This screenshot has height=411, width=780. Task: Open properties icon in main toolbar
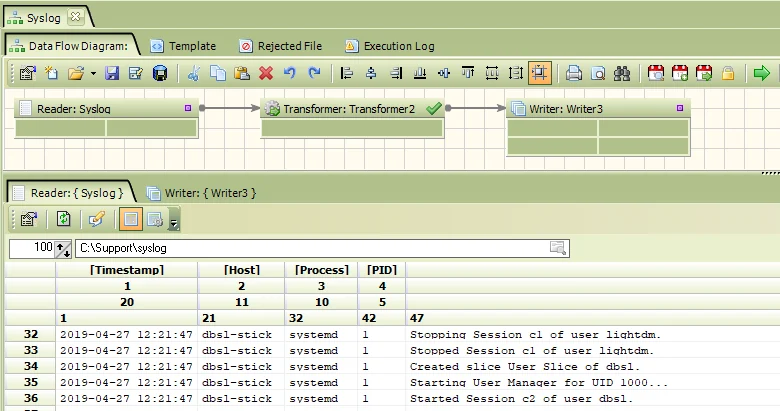(27, 74)
